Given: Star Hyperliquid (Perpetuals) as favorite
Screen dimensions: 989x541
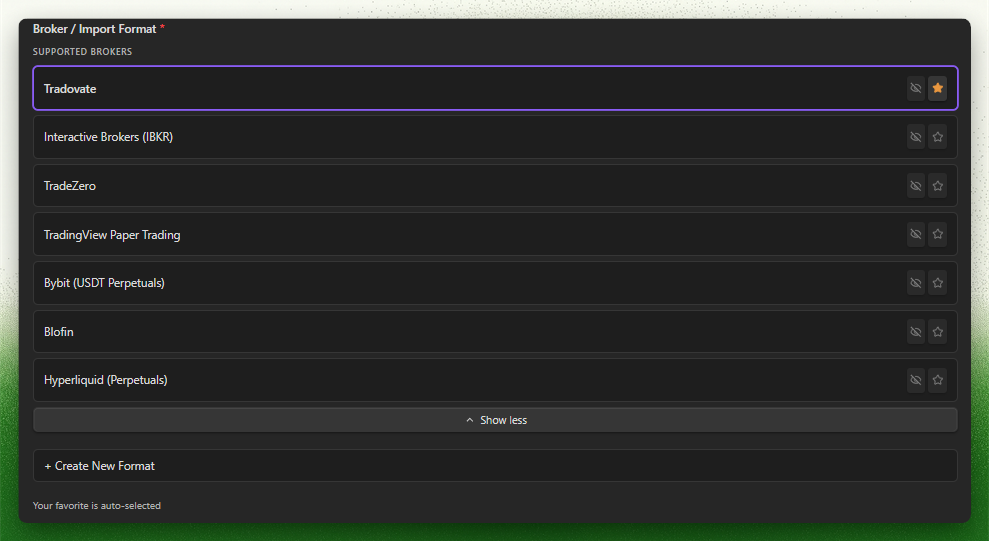Looking at the screenshot, I should 937,380.
